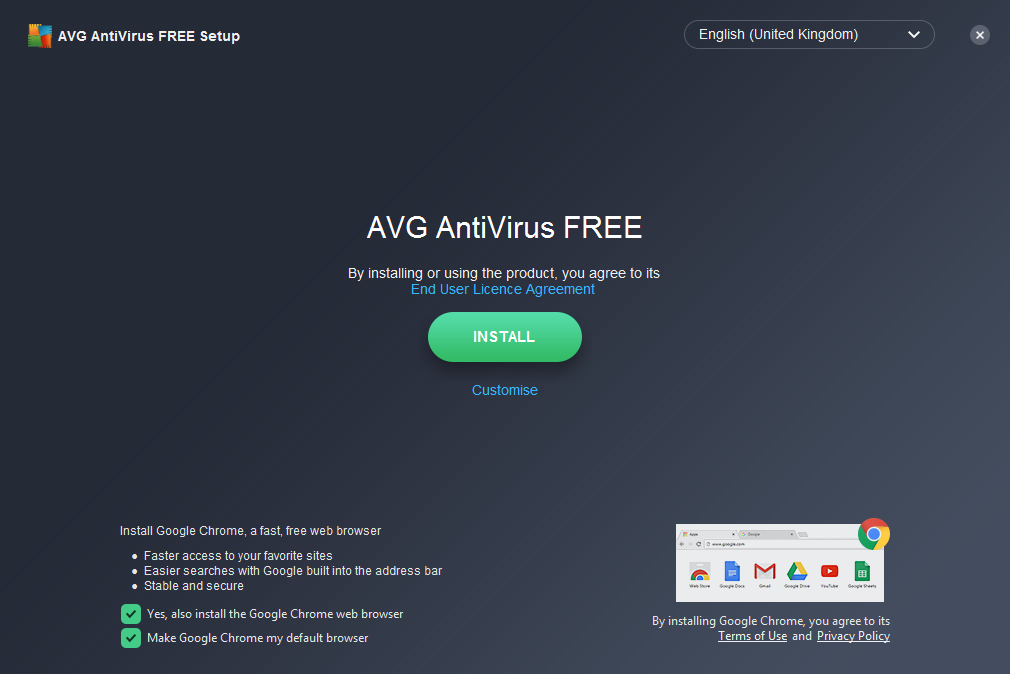Image resolution: width=1010 pixels, height=674 pixels.
Task: Open the Chrome Terms of Use link
Action: click(752, 636)
